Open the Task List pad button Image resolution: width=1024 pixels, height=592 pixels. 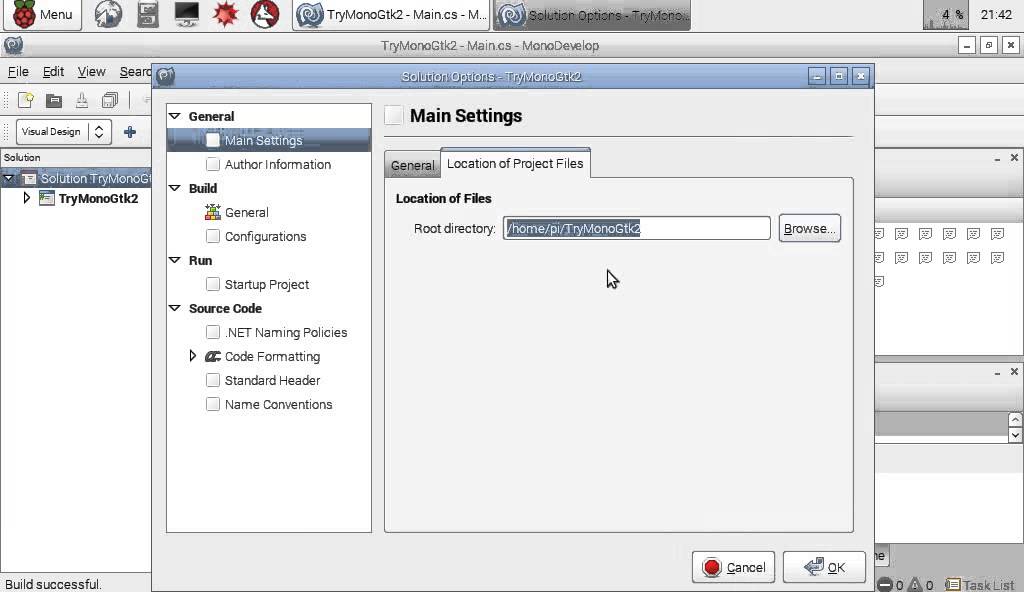point(980,585)
